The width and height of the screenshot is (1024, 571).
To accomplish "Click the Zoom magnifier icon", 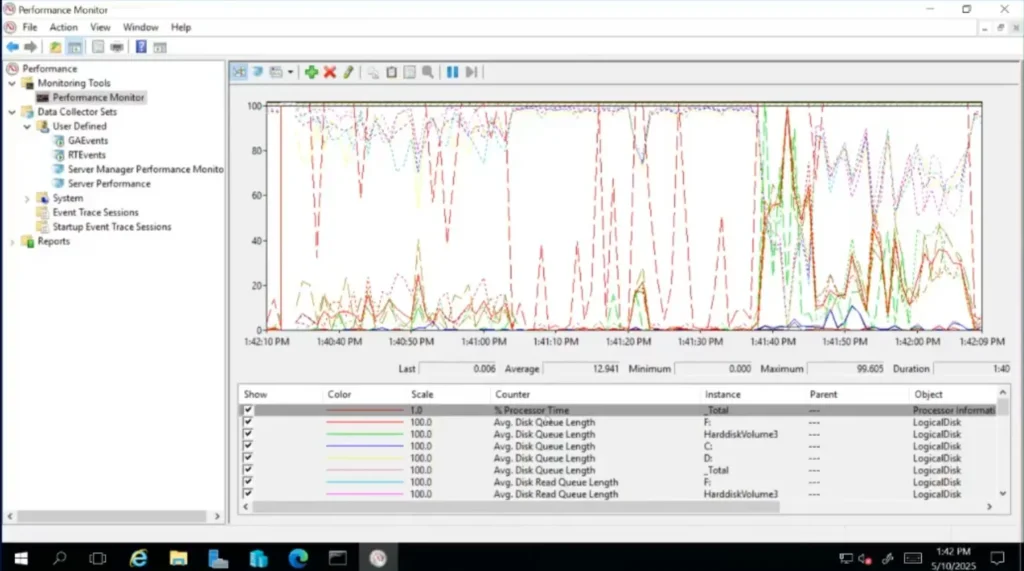I will (x=428, y=72).
